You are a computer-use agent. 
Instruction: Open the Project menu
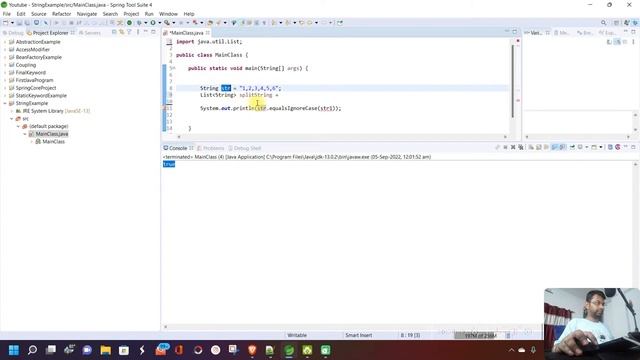131,14
